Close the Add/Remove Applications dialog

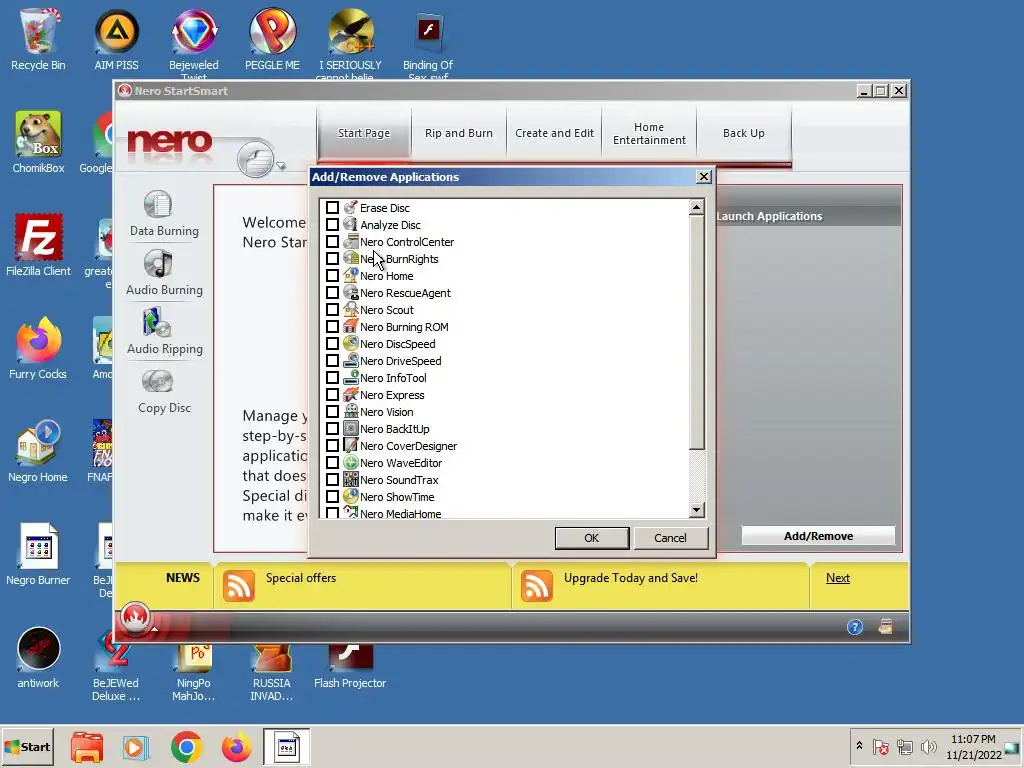(704, 176)
